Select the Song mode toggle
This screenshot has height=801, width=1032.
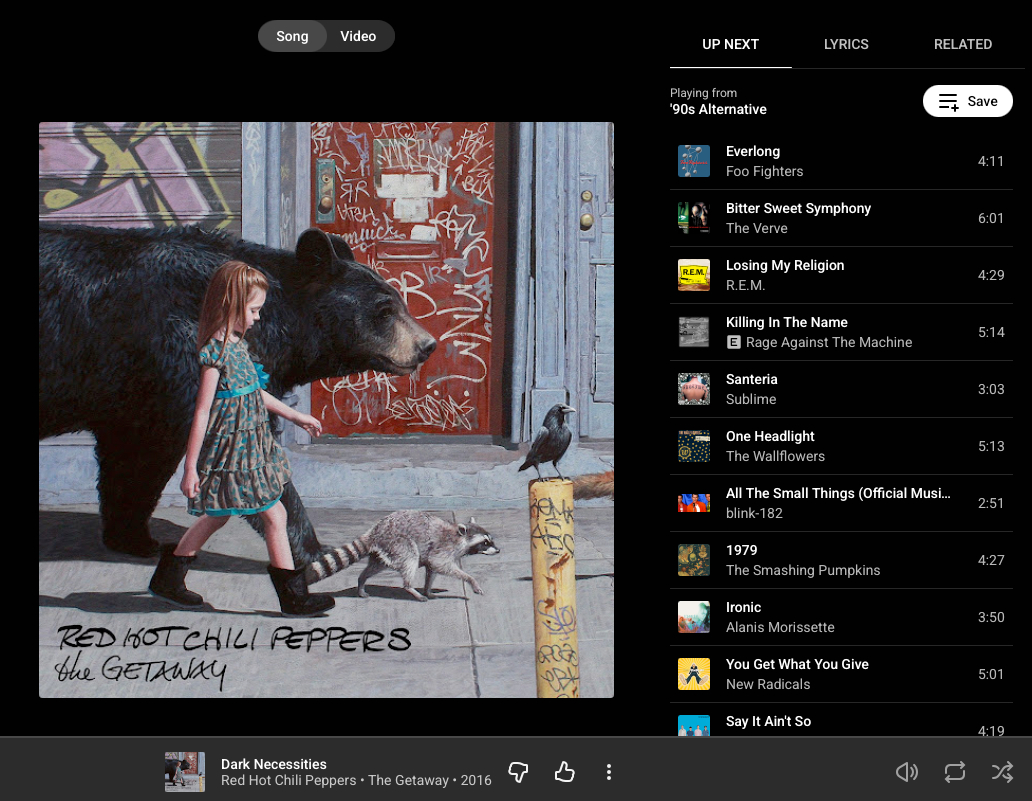292,36
